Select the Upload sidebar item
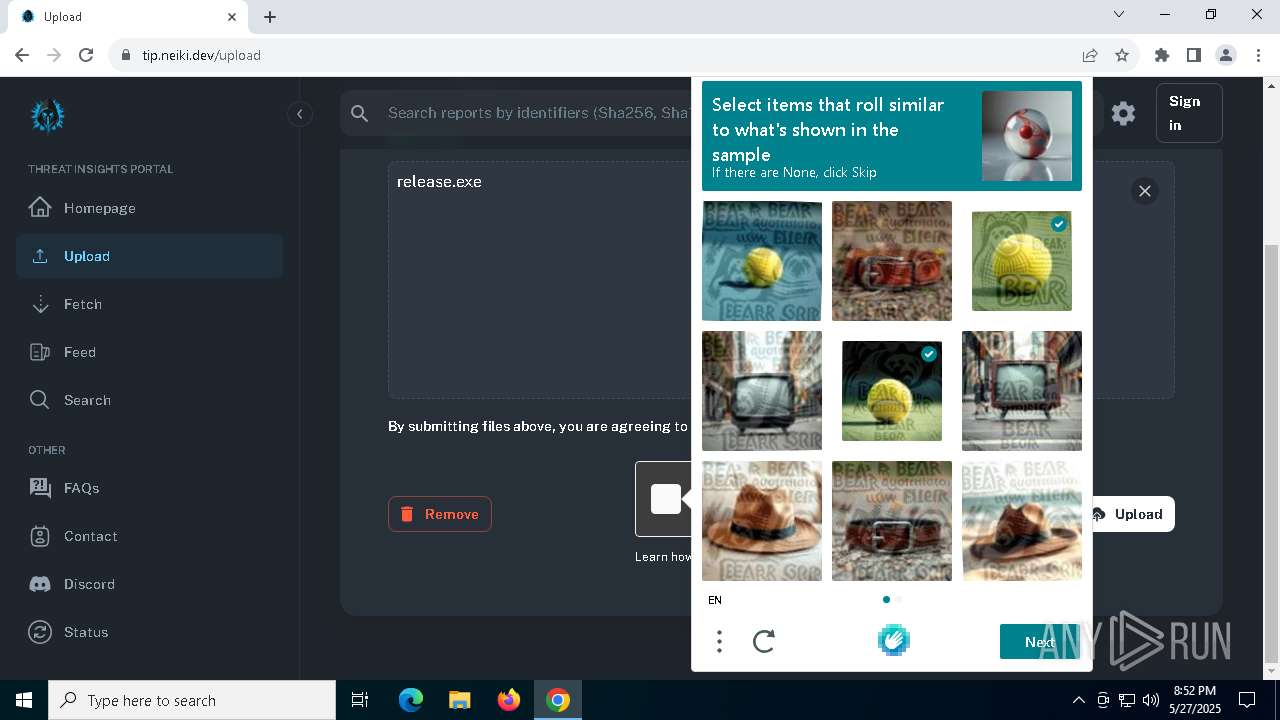 pyautogui.click(x=150, y=256)
